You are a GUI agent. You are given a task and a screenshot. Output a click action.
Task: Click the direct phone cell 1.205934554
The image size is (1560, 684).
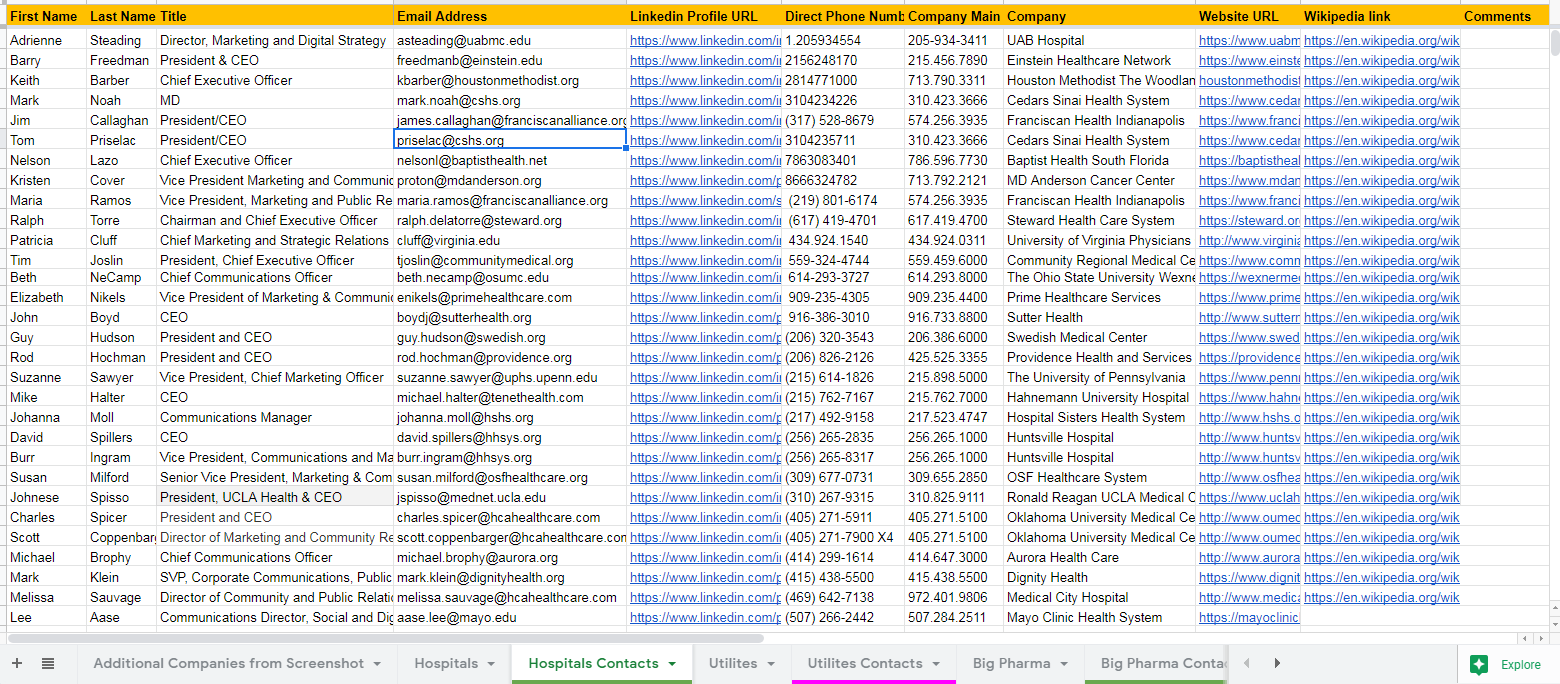(843, 40)
